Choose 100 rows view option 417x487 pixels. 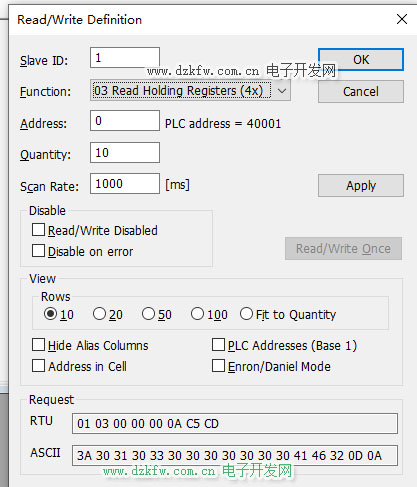click(x=197, y=314)
